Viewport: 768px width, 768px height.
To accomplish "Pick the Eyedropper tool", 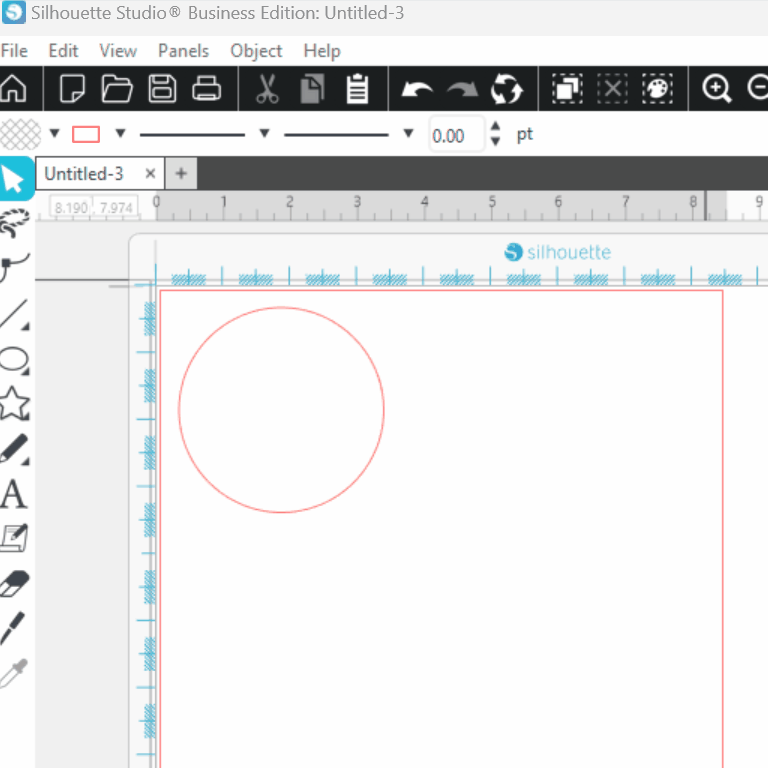I will [x=14, y=673].
